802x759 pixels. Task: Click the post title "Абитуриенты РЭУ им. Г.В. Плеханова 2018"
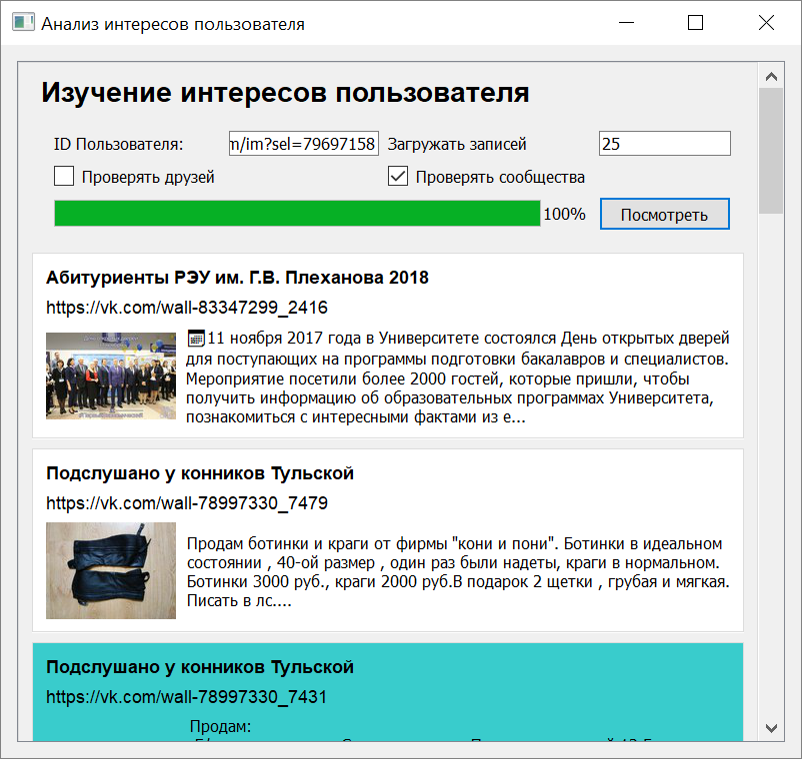coord(236,277)
